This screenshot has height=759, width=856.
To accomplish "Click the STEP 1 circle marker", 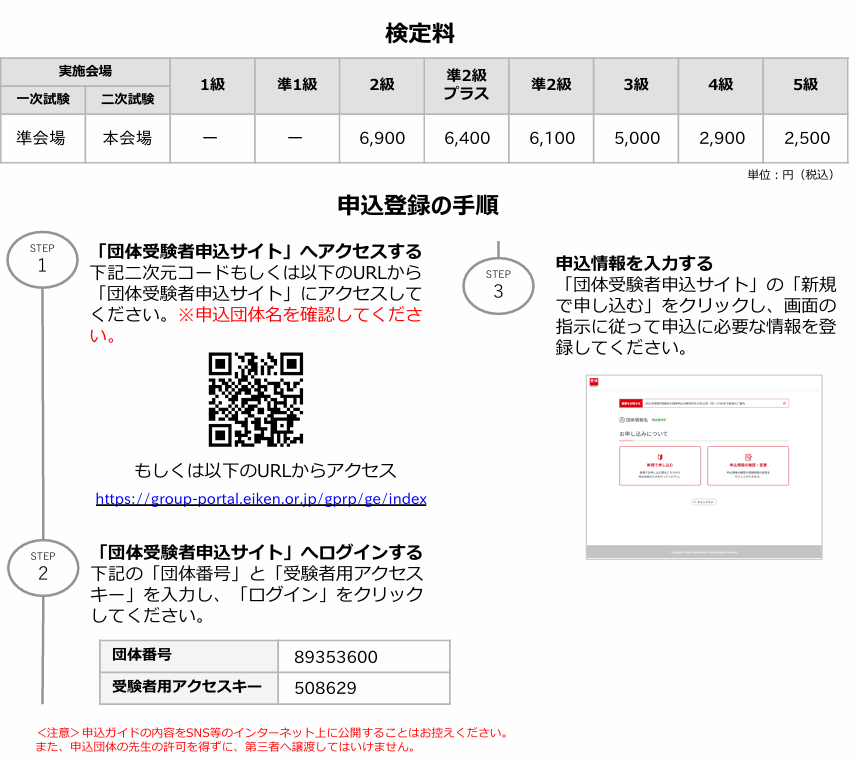I will click(x=42, y=258).
